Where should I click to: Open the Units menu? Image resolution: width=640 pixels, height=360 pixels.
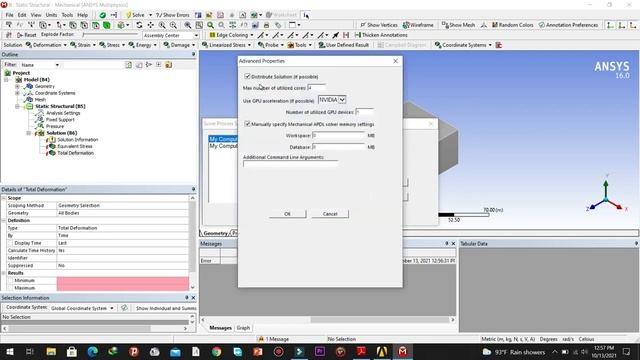(51, 15)
